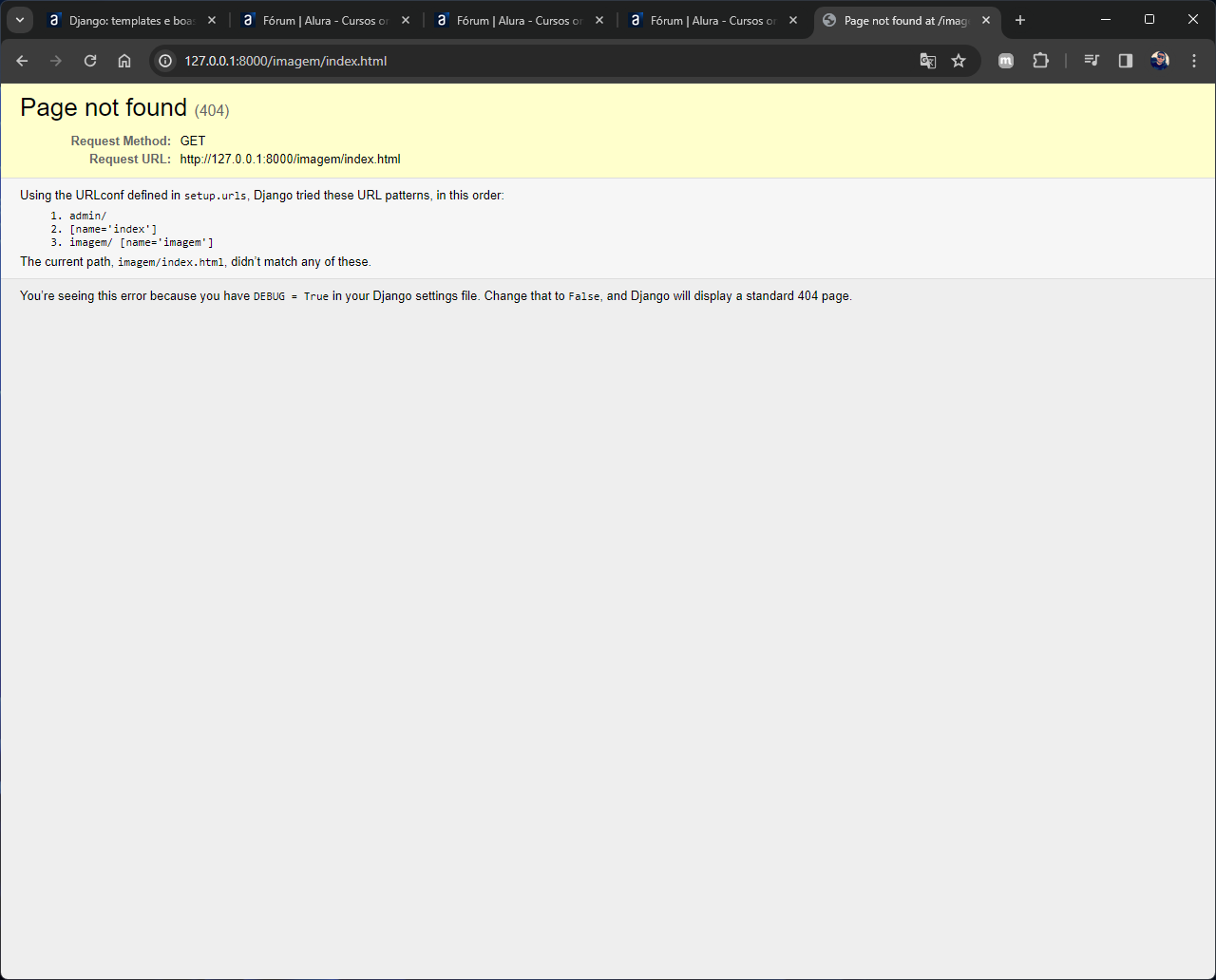This screenshot has height=980, width=1216.
Task: Open the media controls icon
Action: pos(1092,61)
